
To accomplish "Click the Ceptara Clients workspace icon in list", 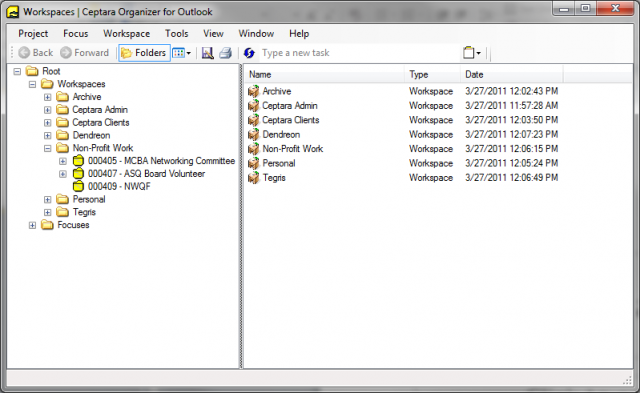I will tap(253, 120).
